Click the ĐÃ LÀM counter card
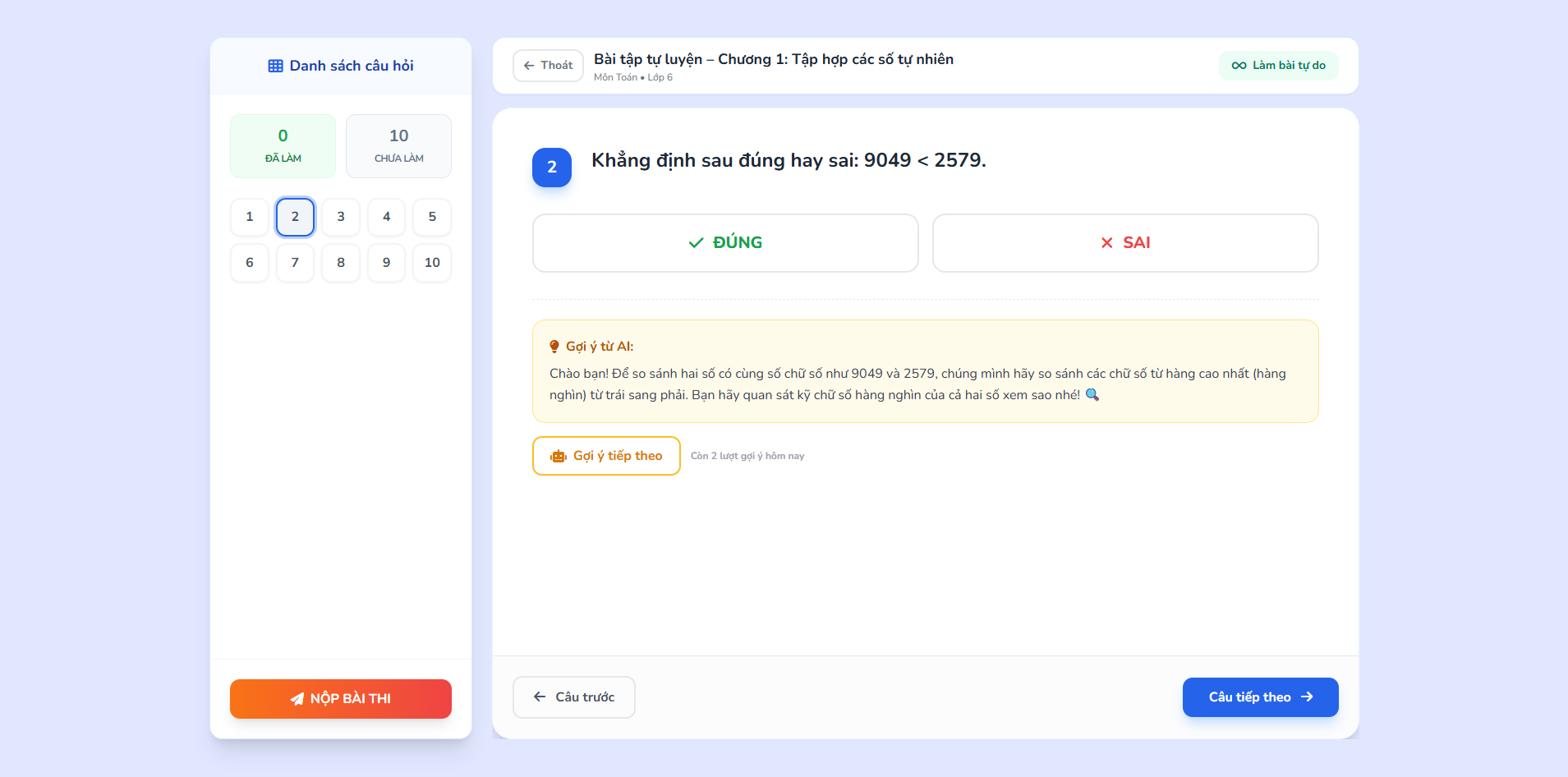1568x777 pixels. click(x=283, y=146)
